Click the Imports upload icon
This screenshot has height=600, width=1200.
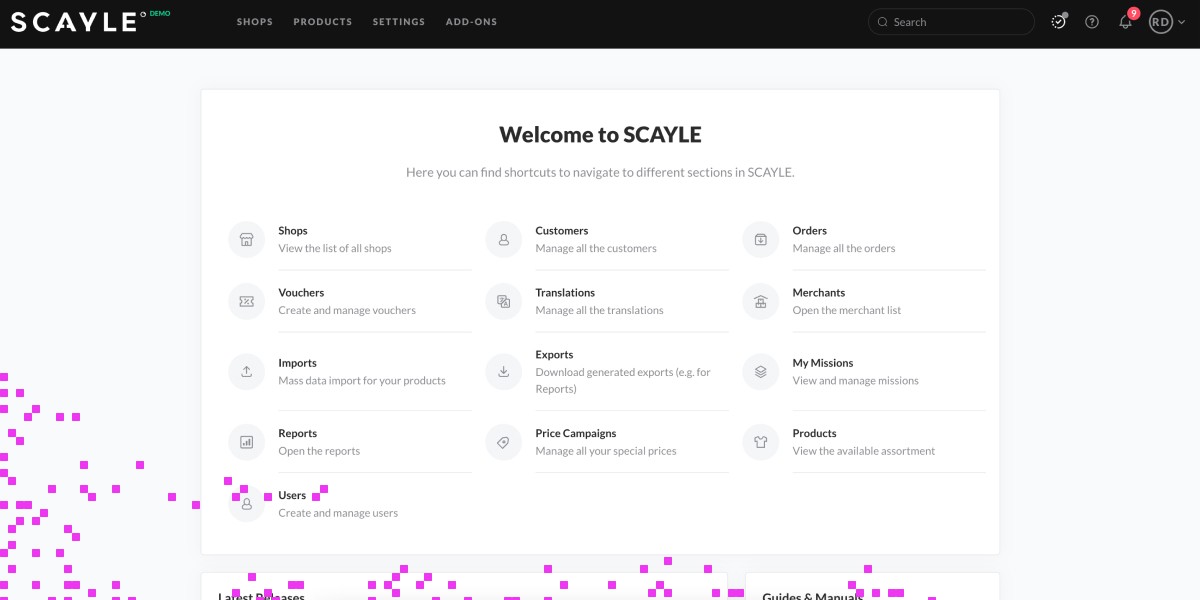tap(246, 372)
